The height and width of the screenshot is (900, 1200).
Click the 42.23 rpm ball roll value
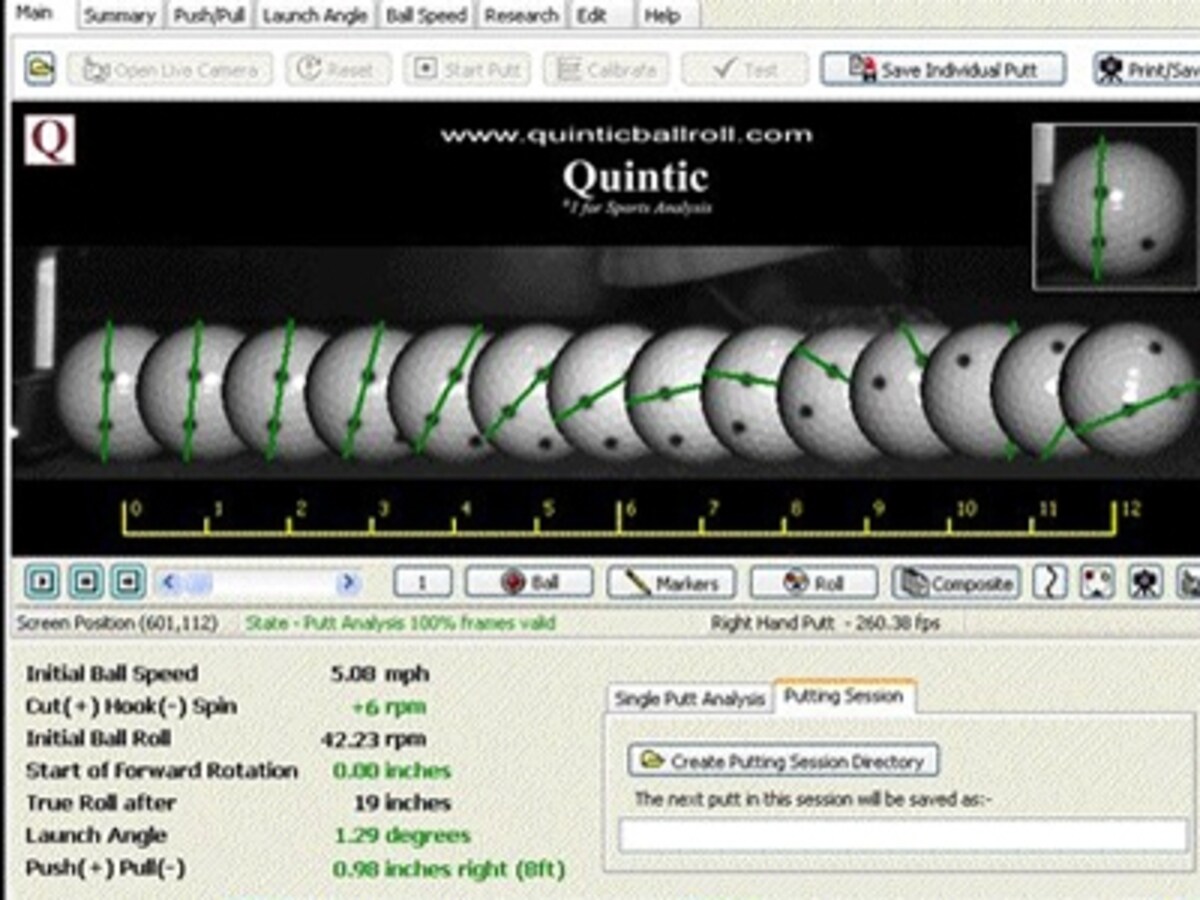tap(373, 739)
